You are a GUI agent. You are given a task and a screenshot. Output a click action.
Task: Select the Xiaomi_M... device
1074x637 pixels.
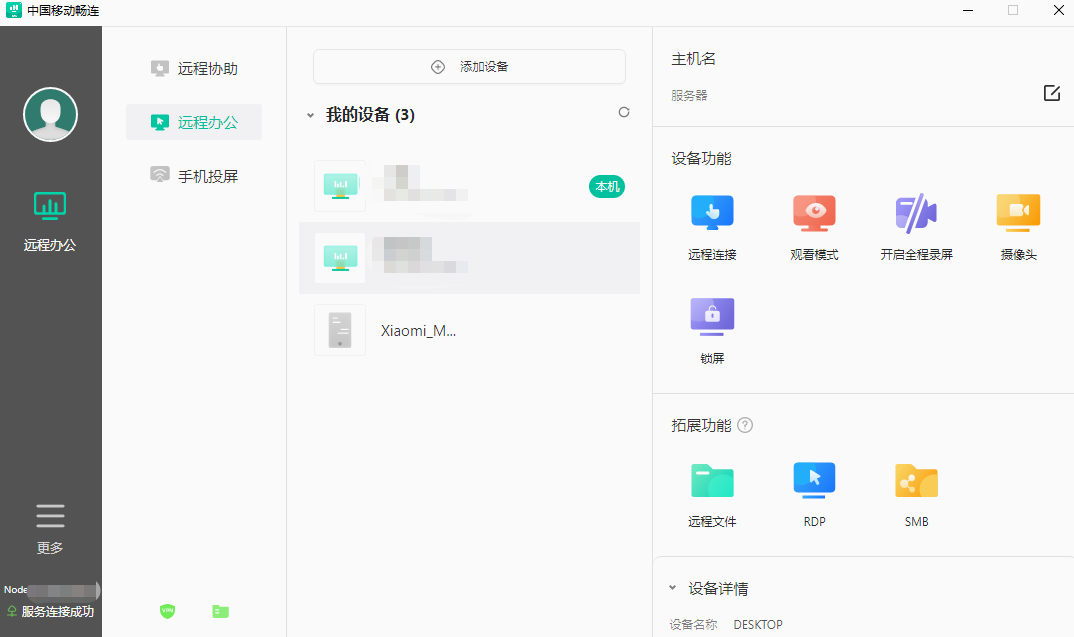click(x=418, y=330)
